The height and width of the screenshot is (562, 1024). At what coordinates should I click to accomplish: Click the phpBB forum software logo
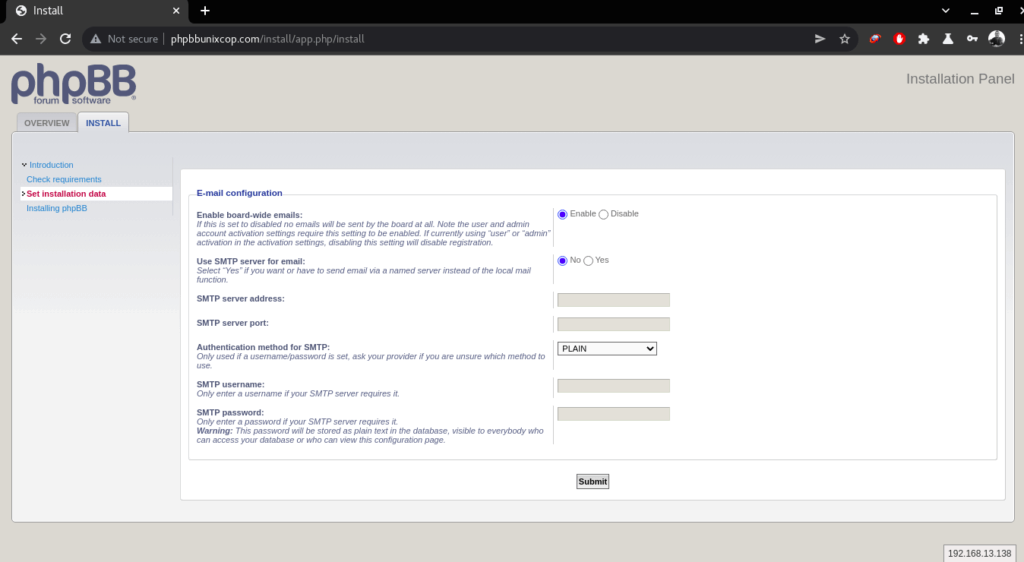pos(74,84)
